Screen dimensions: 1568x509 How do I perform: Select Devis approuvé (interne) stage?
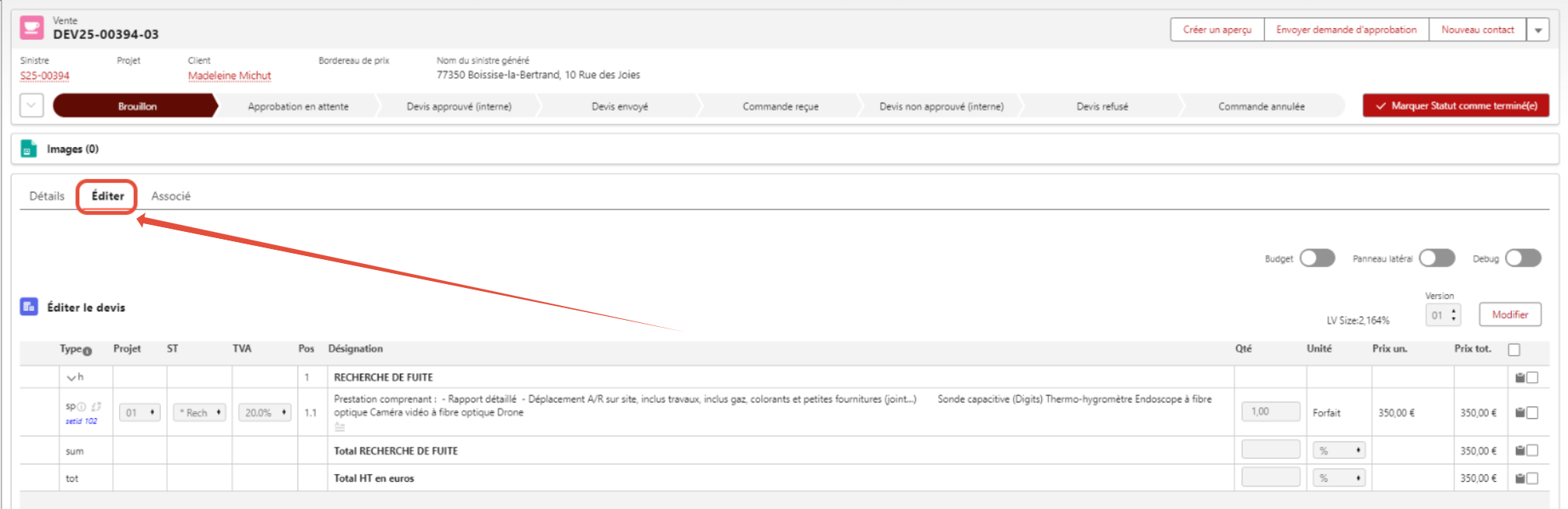459,106
